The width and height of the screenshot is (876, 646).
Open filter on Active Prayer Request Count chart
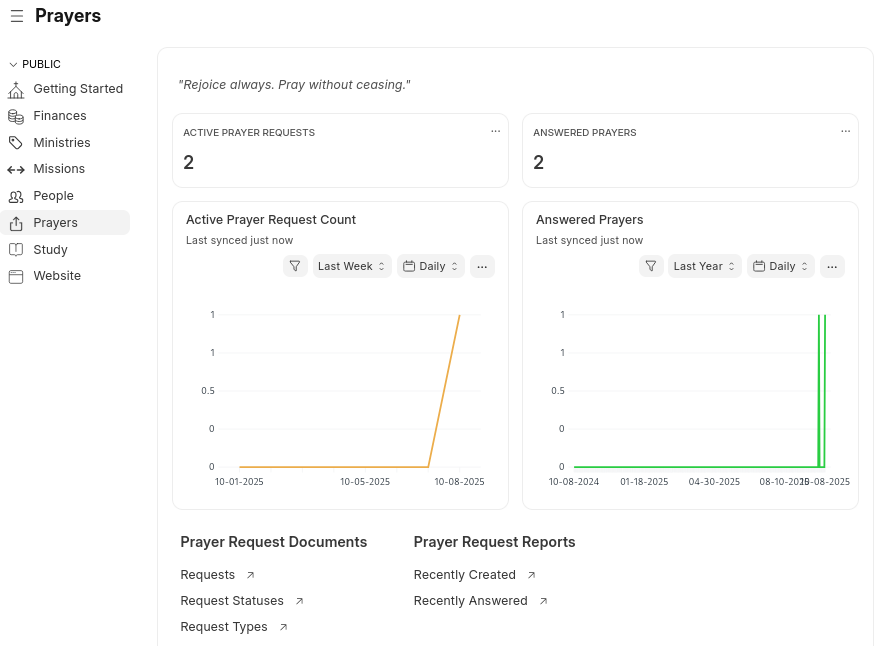pyautogui.click(x=295, y=266)
